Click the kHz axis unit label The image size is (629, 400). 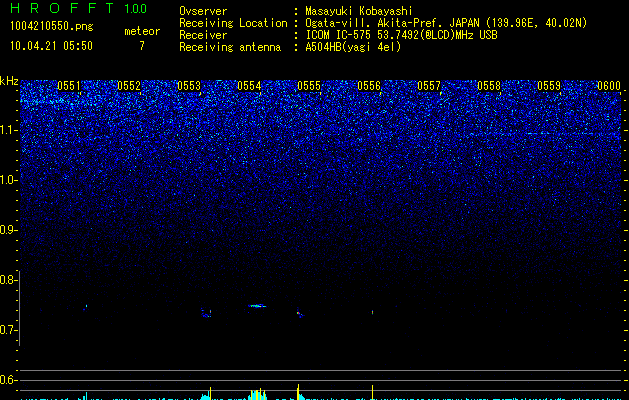point(9,81)
